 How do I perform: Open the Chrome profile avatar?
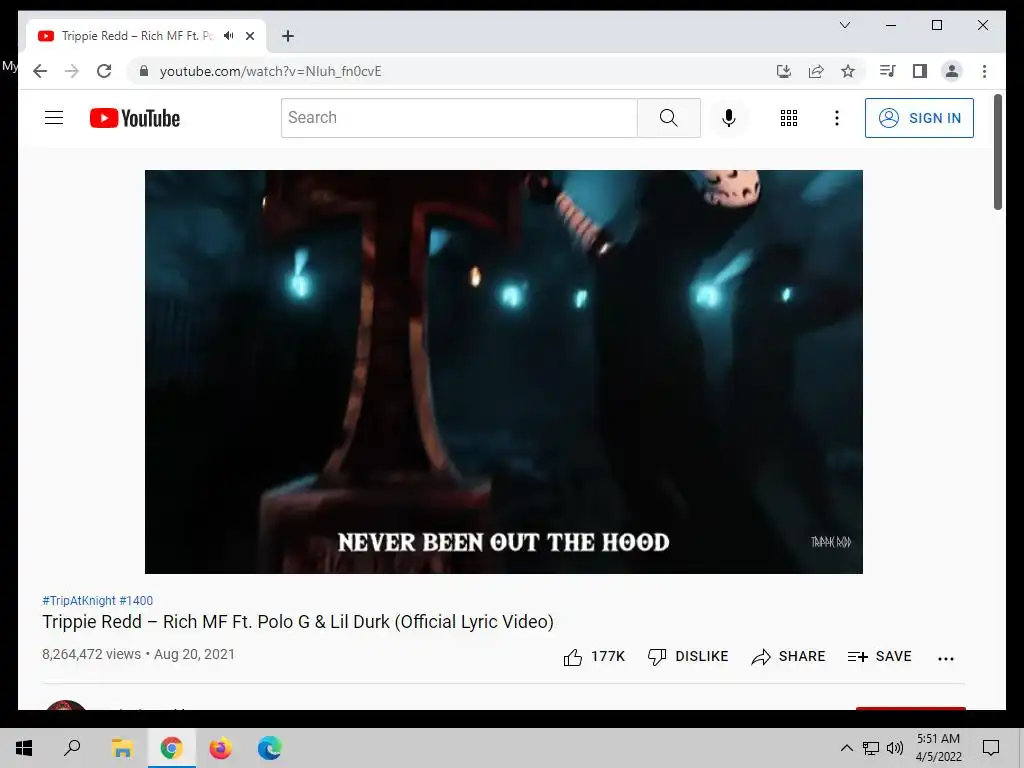pos(952,71)
